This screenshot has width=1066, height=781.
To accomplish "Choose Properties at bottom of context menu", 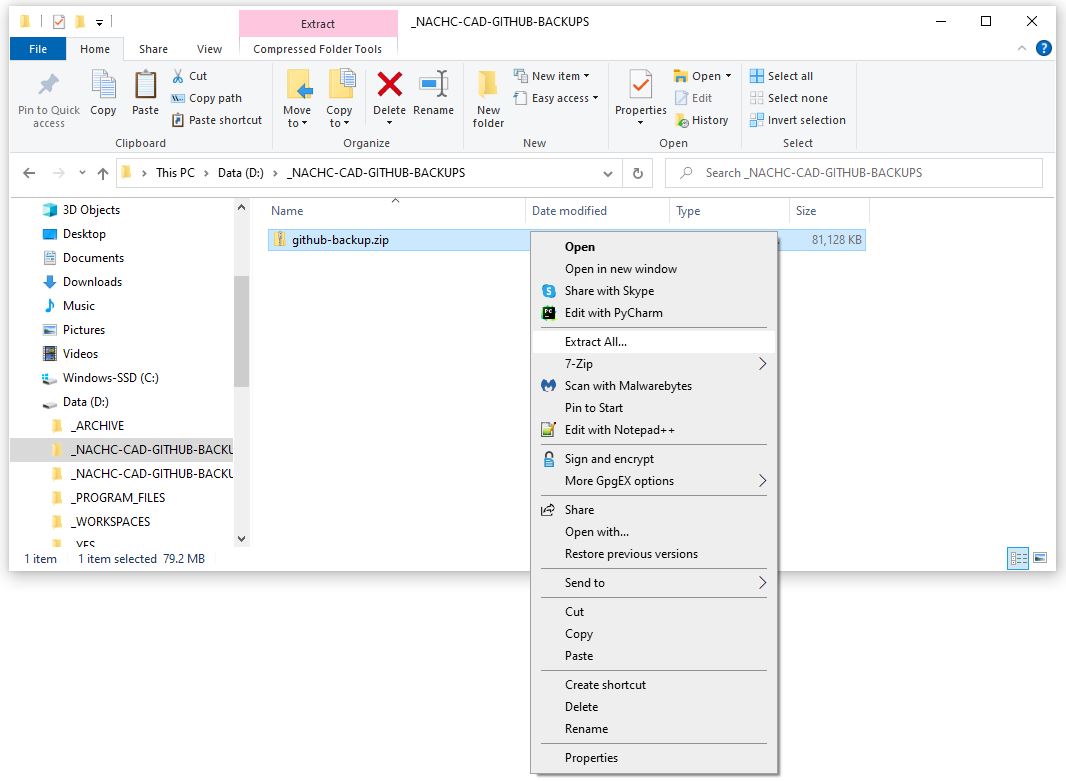I will coord(653,758).
